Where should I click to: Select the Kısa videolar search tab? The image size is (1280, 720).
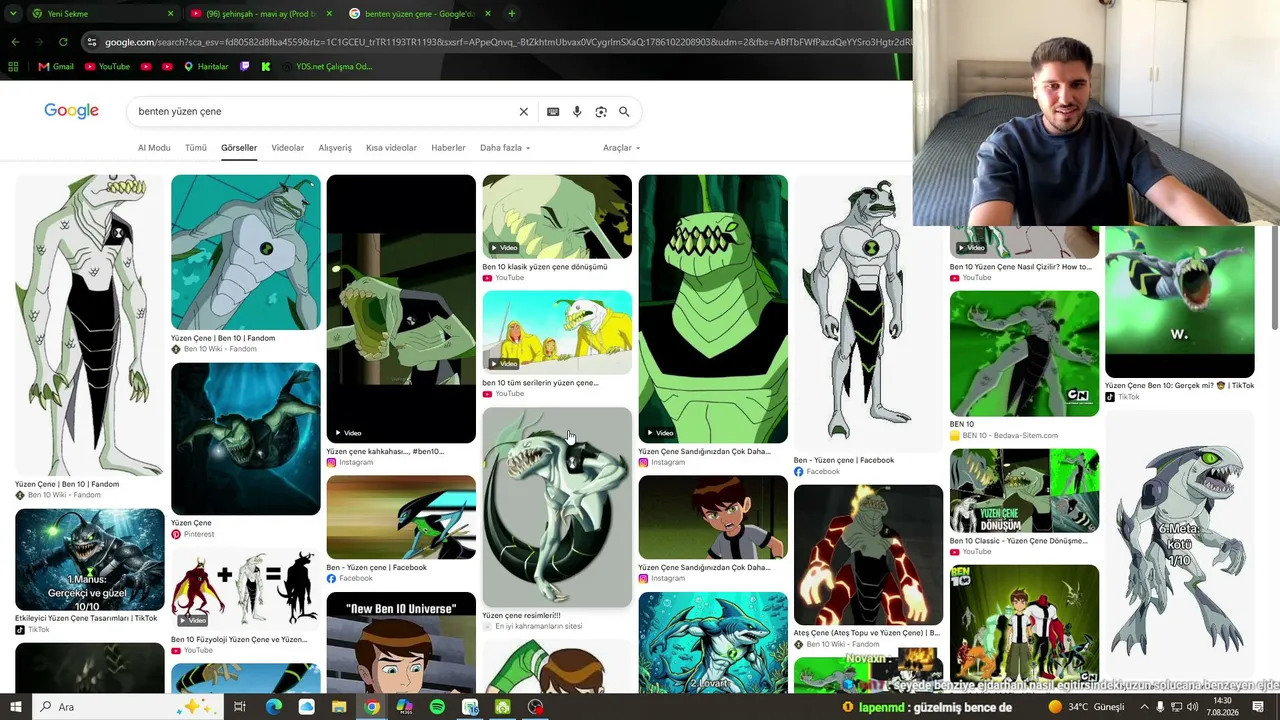391,148
